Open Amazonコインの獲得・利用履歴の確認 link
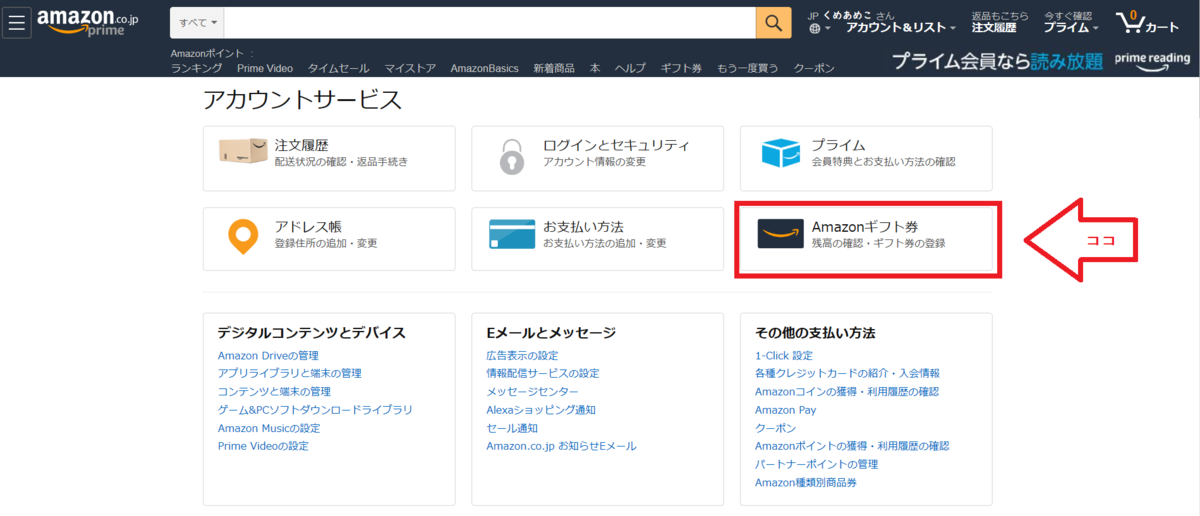The width and height of the screenshot is (1200, 516). [847, 391]
